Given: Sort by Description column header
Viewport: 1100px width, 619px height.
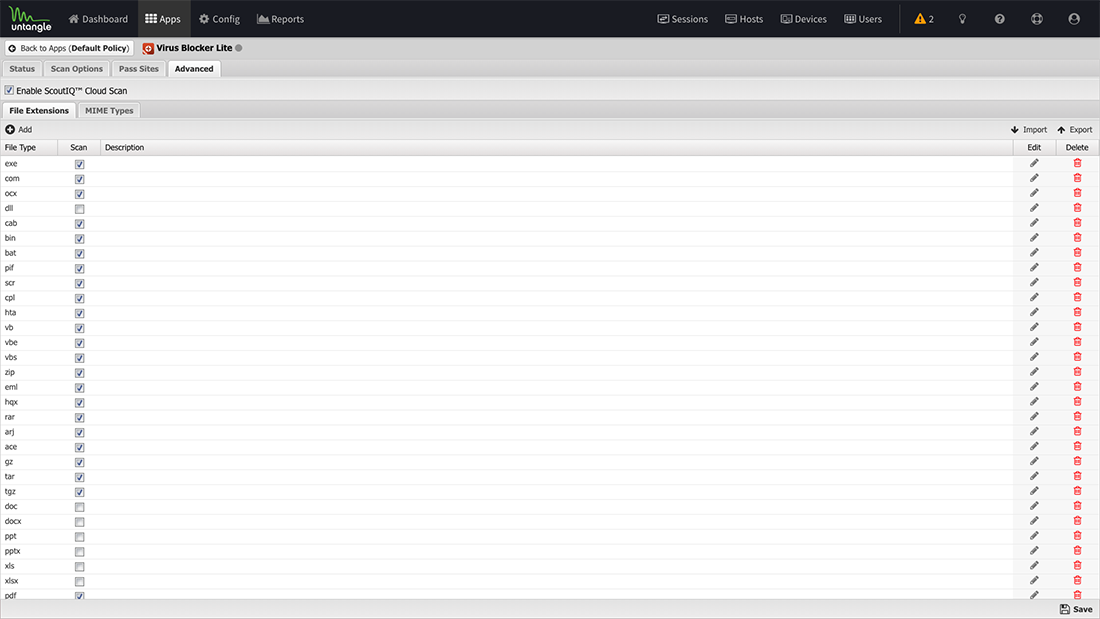Looking at the screenshot, I should point(557,147).
